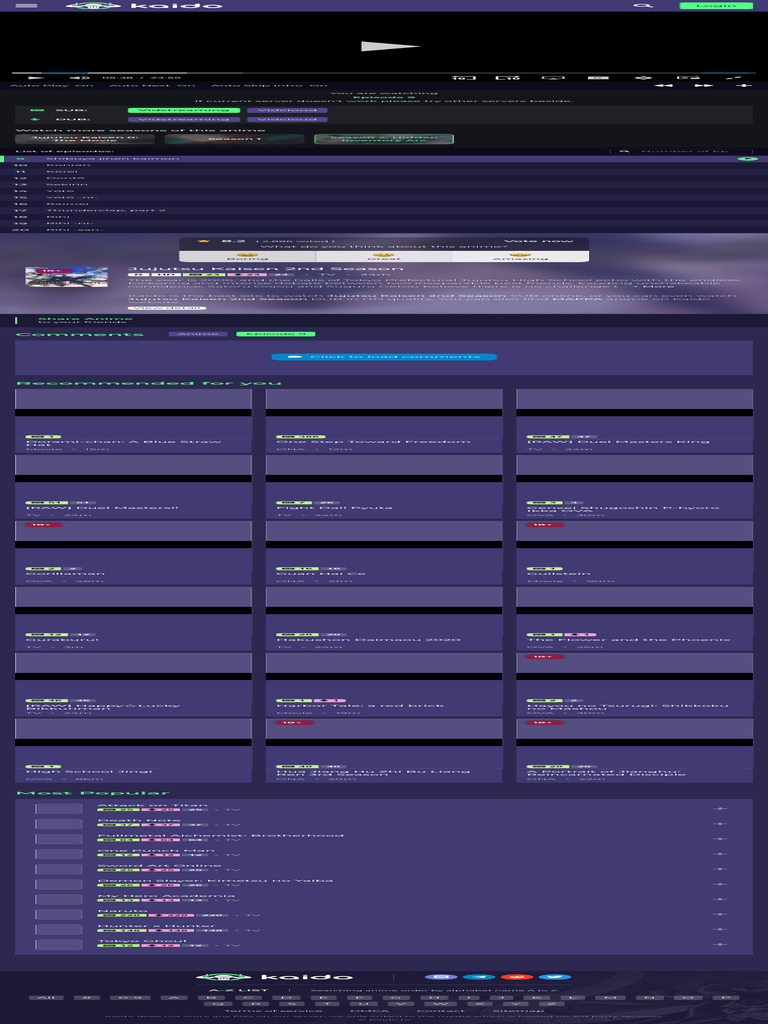Expand the description with + More
The width and height of the screenshot is (768, 1024).
656,286
